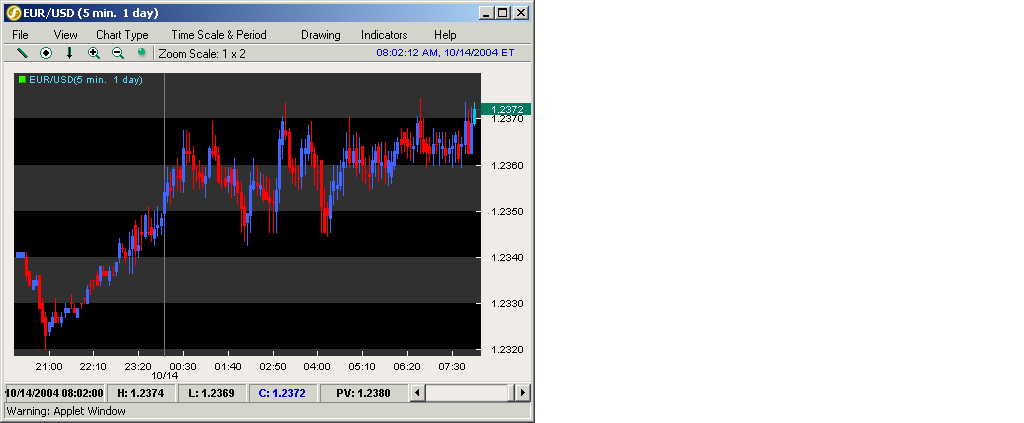This screenshot has width=1024, height=423.
Task: Open the Drawing menu
Action: (321, 35)
